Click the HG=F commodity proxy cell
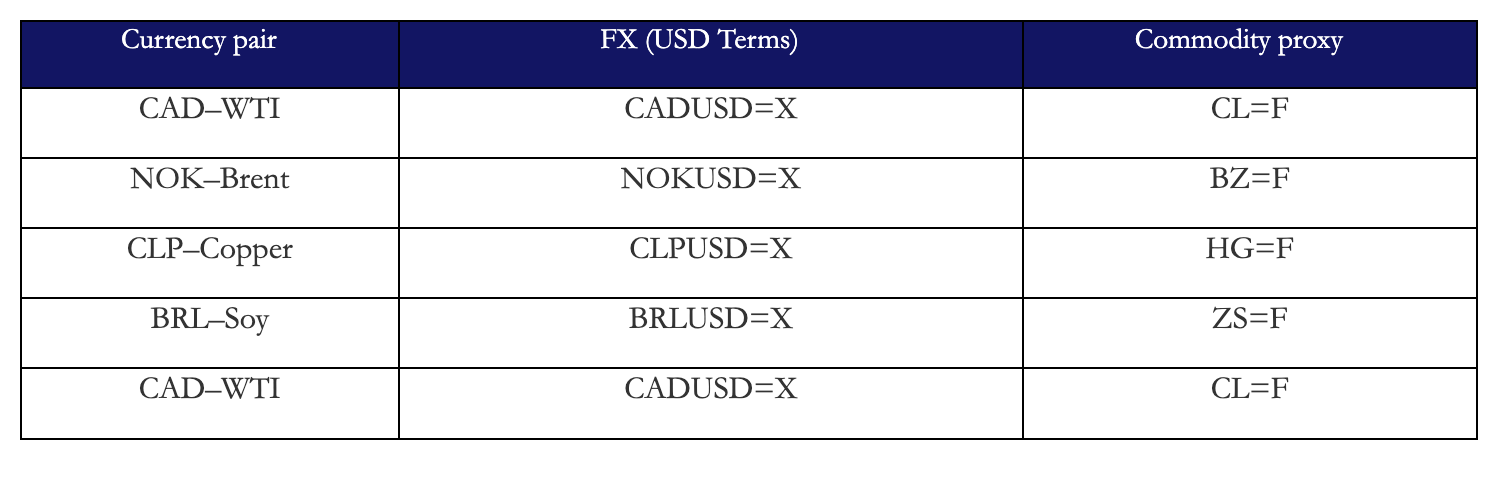1504x482 pixels. (1248, 249)
